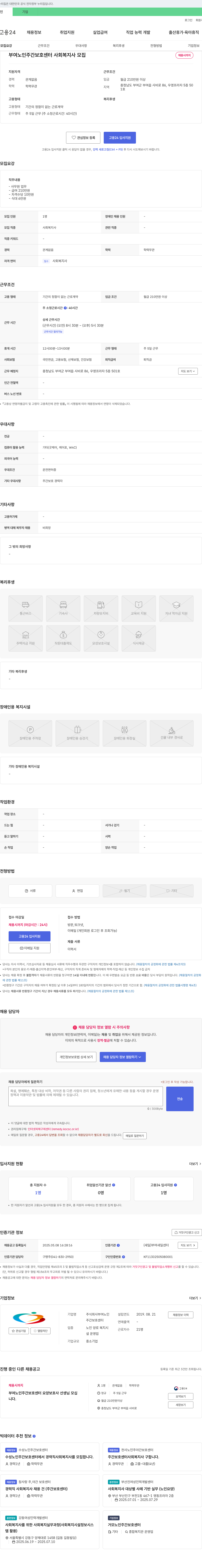This screenshot has height=1568, width=202.
Task: Open the 직업 능력 개발 menu
Action: tap(138, 32)
